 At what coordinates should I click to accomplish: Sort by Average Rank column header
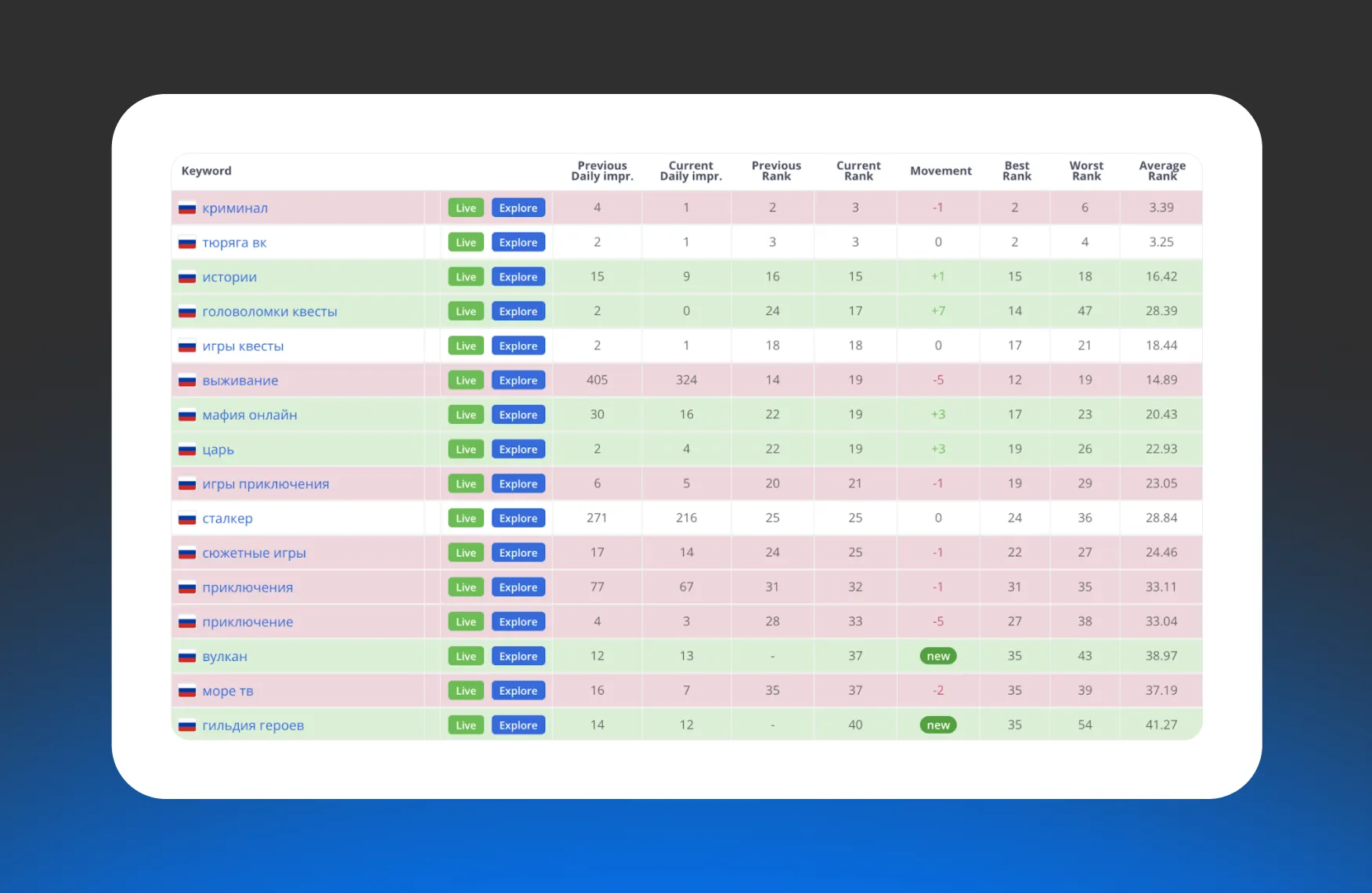[1162, 171]
